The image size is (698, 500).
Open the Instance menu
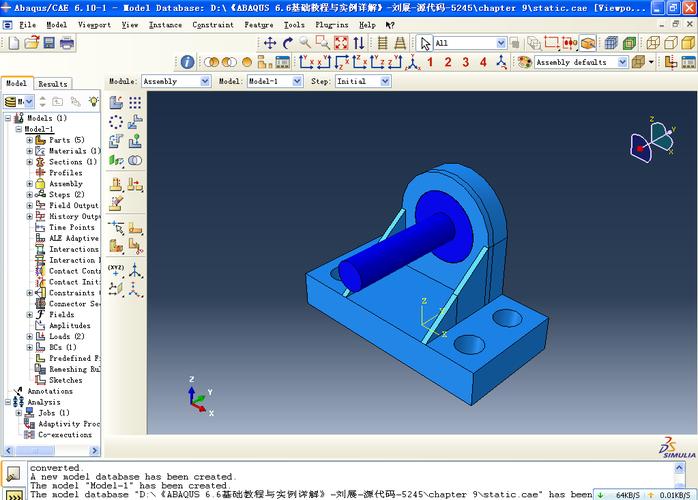coord(165,25)
